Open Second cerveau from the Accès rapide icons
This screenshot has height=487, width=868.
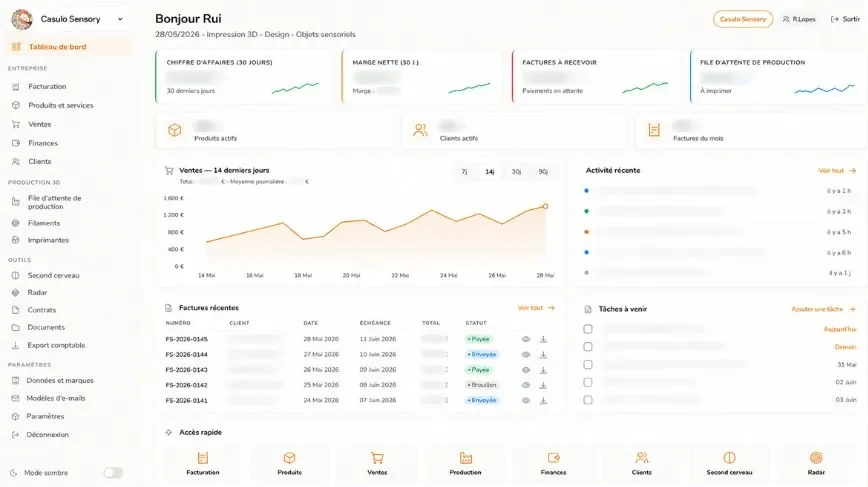click(729, 463)
